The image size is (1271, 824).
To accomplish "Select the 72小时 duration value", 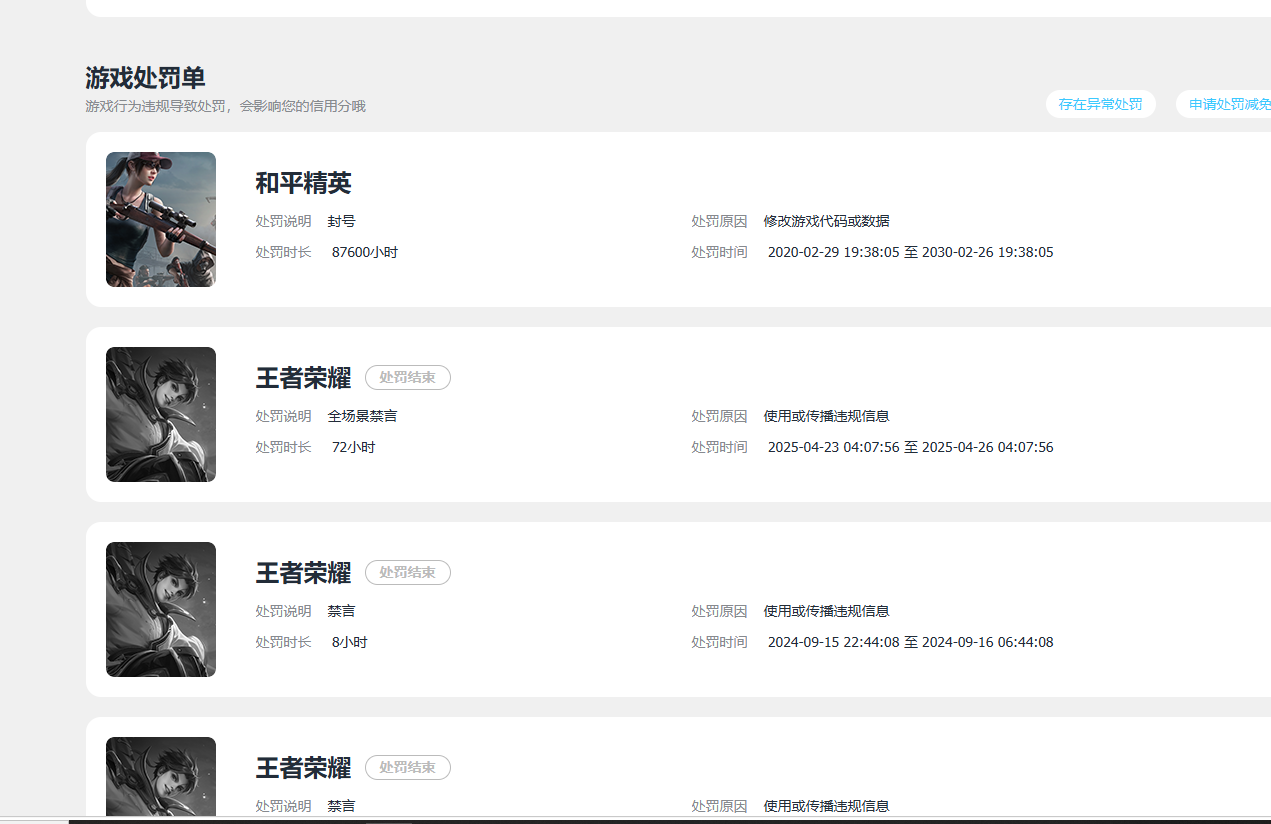I will point(354,447).
